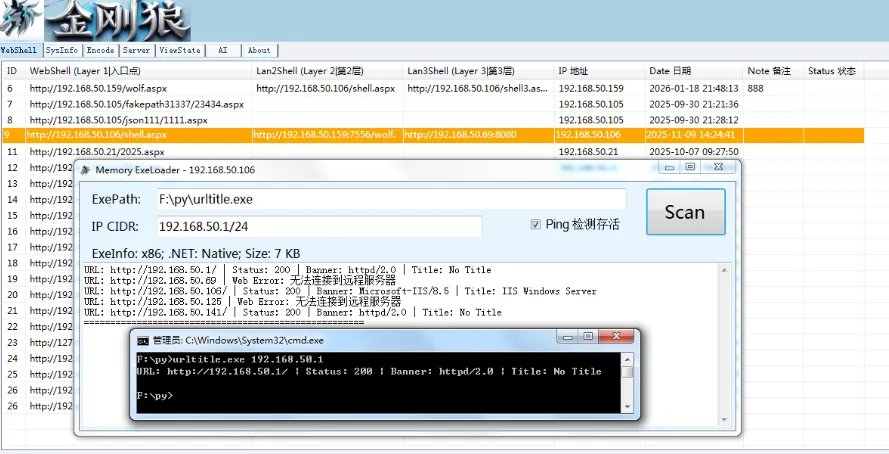Click the cmd.exe window title icon
Viewport: 889px width, 454px height.
pyautogui.click(x=143, y=341)
